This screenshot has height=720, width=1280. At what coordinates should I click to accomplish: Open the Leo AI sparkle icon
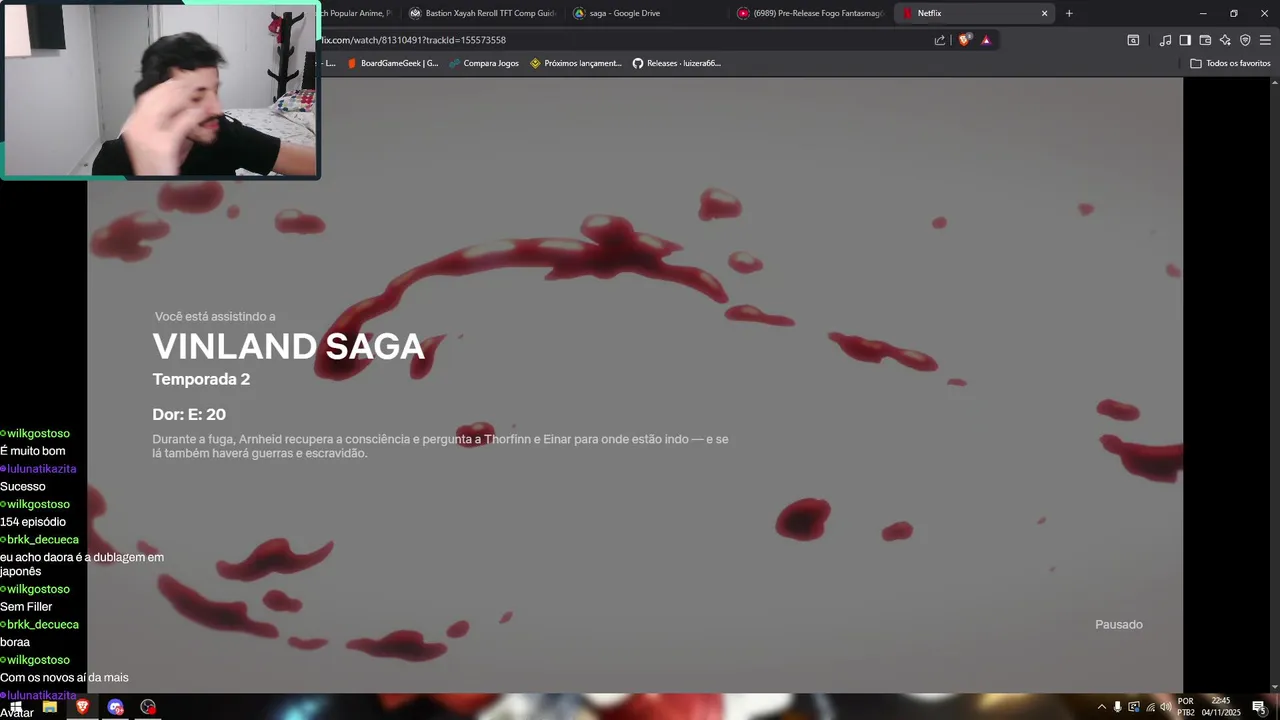click(1225, 40)
